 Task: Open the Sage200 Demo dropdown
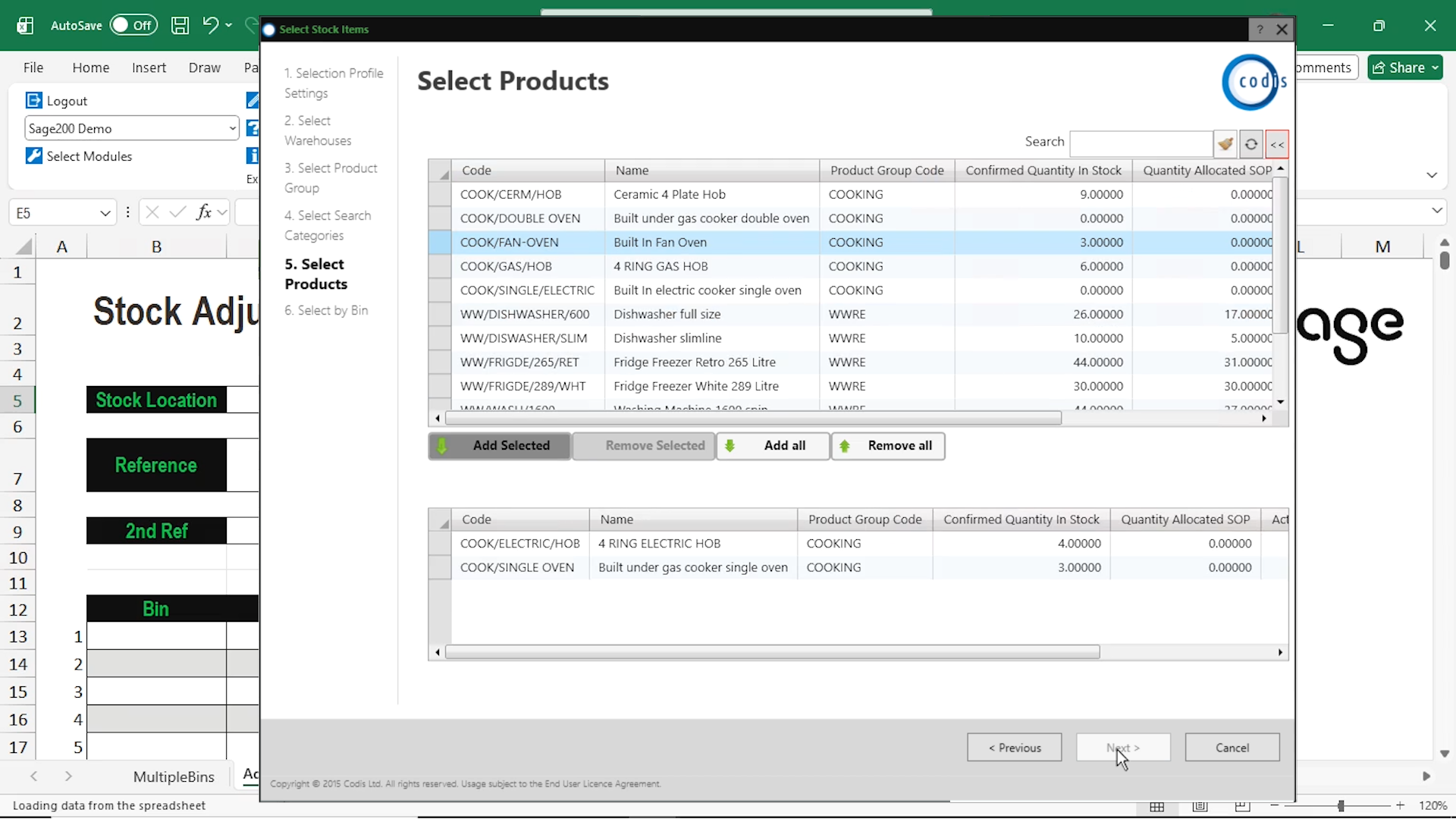click(x=233, y=128)
